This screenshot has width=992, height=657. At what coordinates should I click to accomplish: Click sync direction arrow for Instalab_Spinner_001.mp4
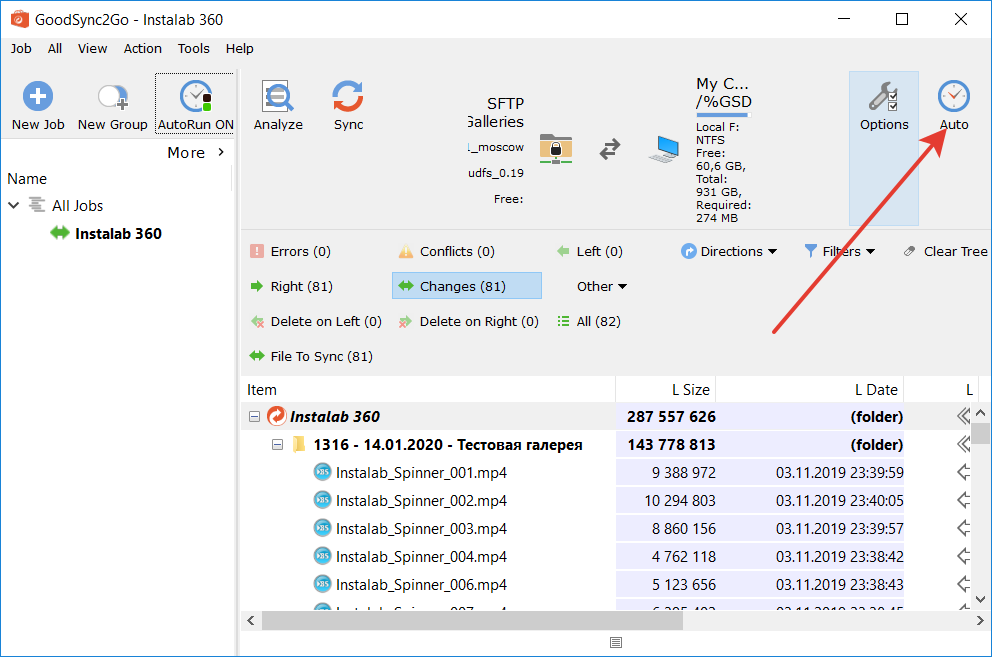pos(963,472)
